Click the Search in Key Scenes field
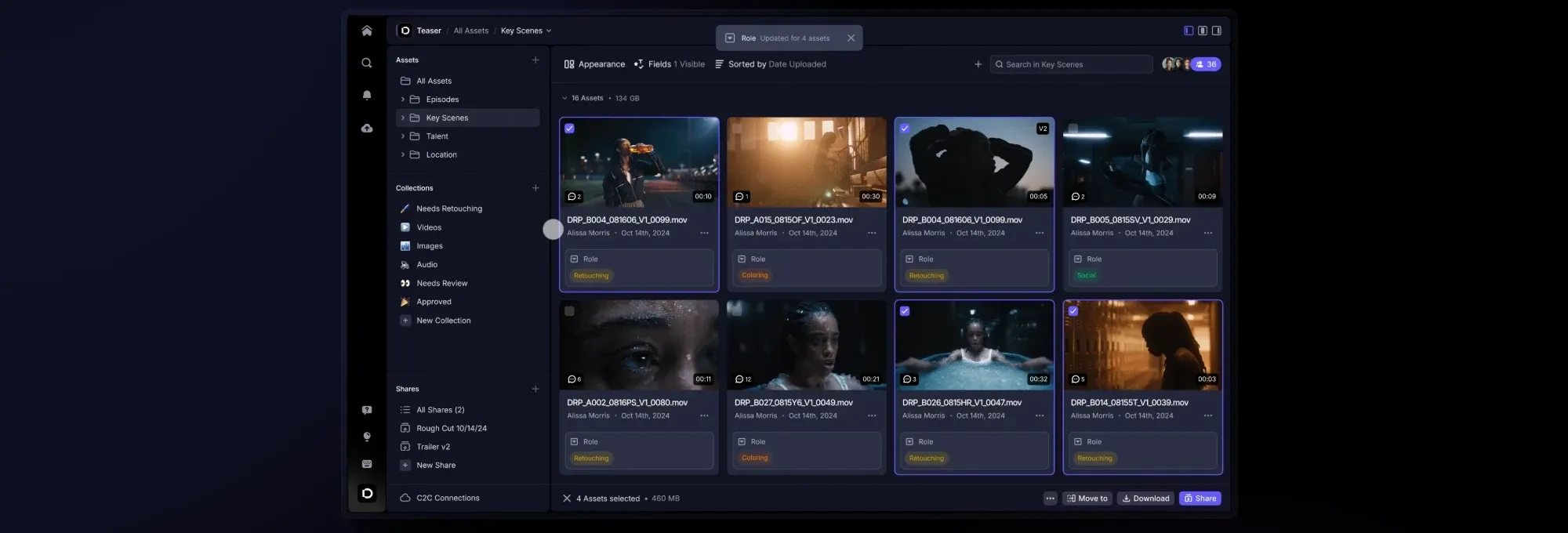Screen dimensions: 1568x533 1071,64
